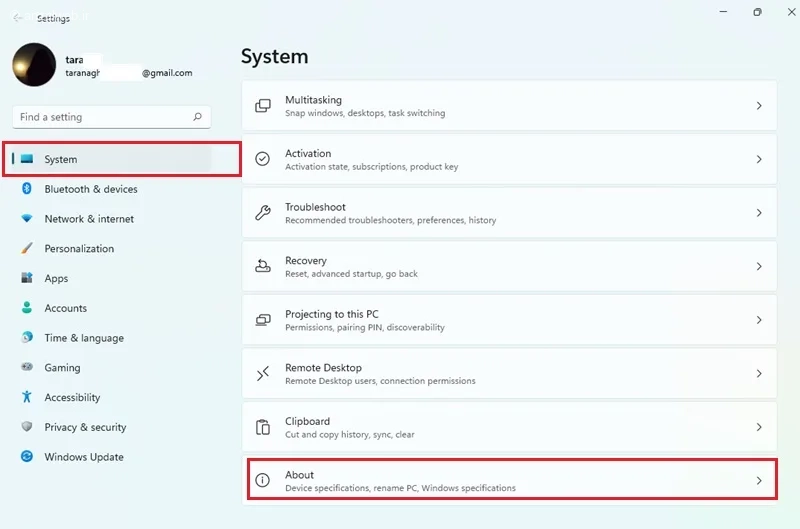Click the Network & internet Wi-Fi icon
This screenshot has height=529, width=800.
[27, 219]
